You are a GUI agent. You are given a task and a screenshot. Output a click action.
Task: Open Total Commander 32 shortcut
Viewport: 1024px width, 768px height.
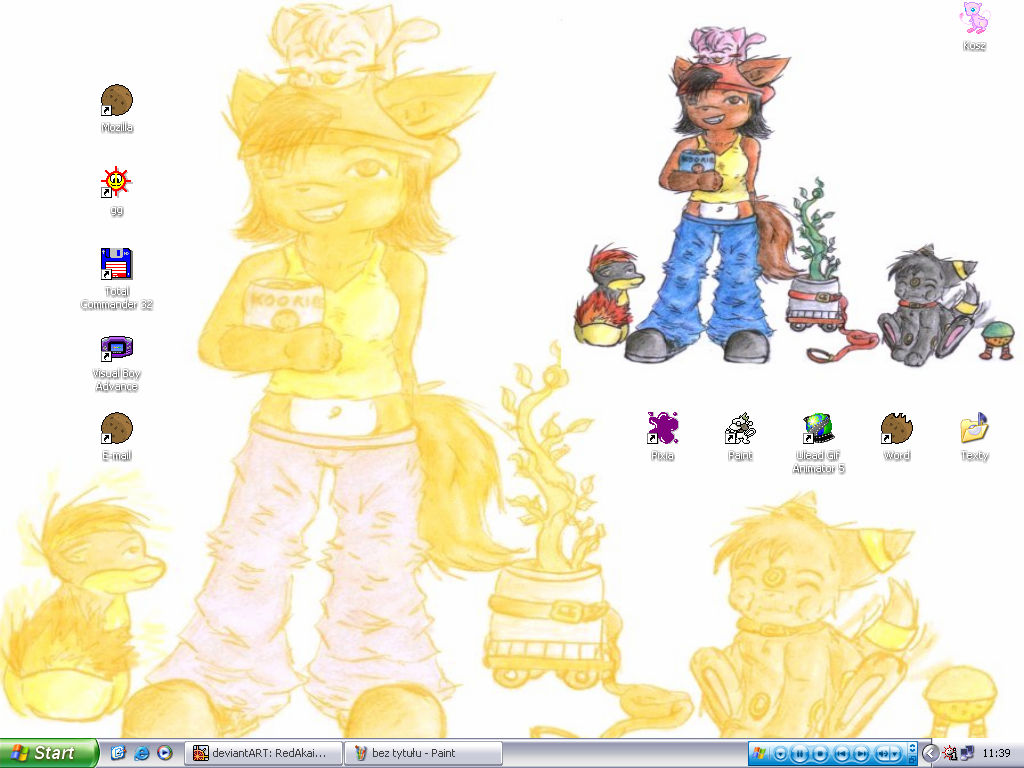[117, 279]
